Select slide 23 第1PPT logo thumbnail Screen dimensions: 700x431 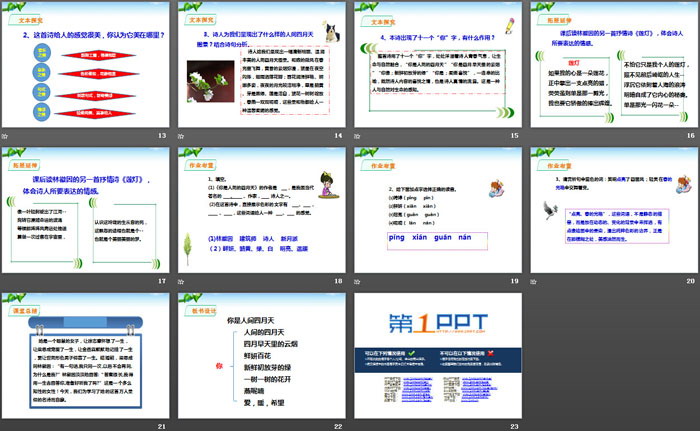[x=438, y=356]
